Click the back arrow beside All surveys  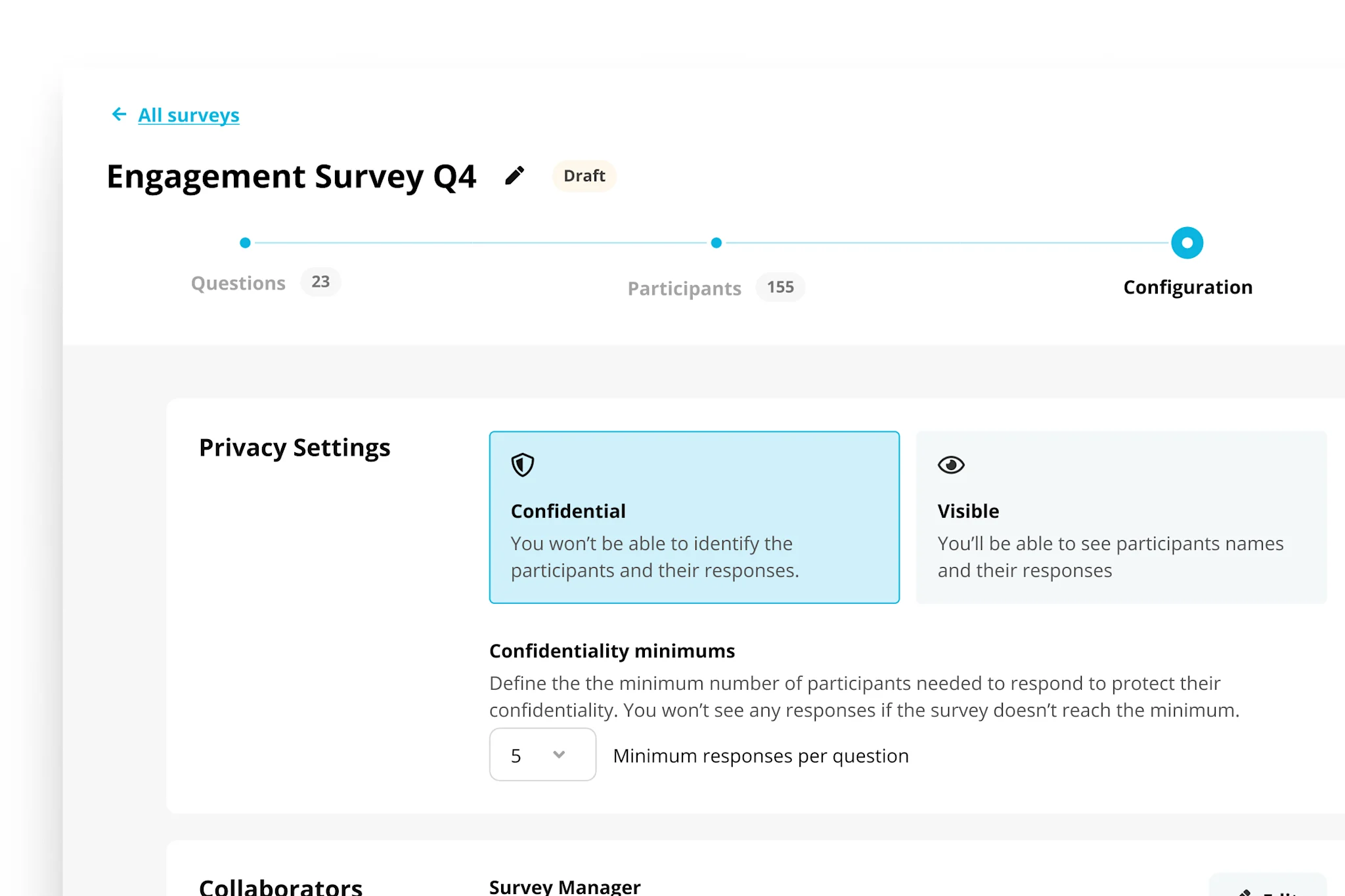(119, 115)
